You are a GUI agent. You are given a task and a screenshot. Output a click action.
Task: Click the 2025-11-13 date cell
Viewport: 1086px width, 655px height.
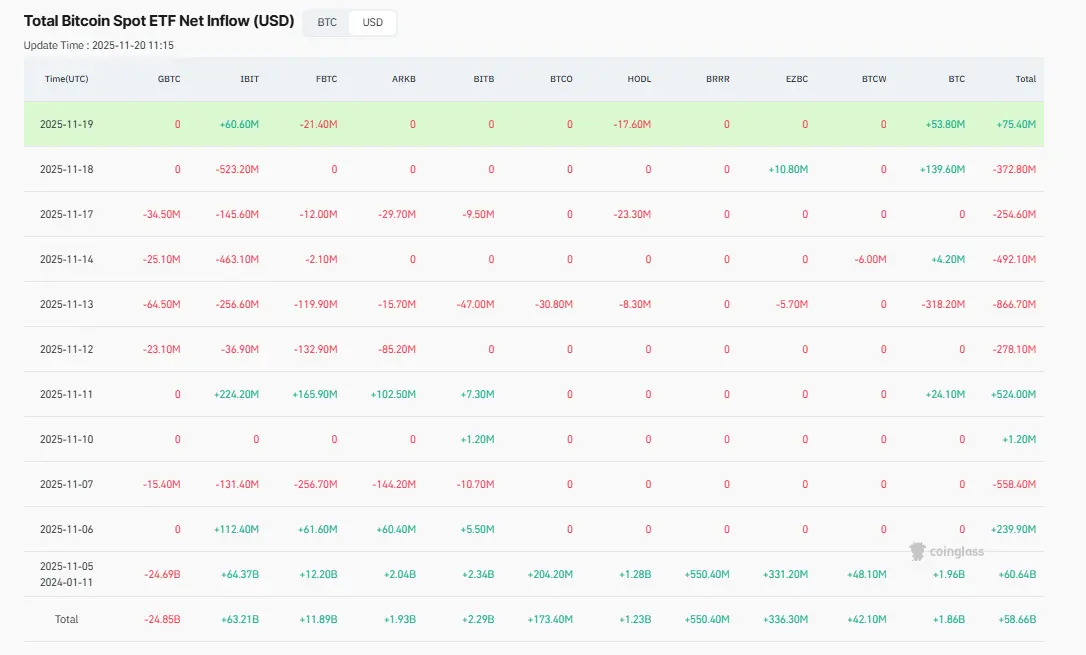point(67,304)
